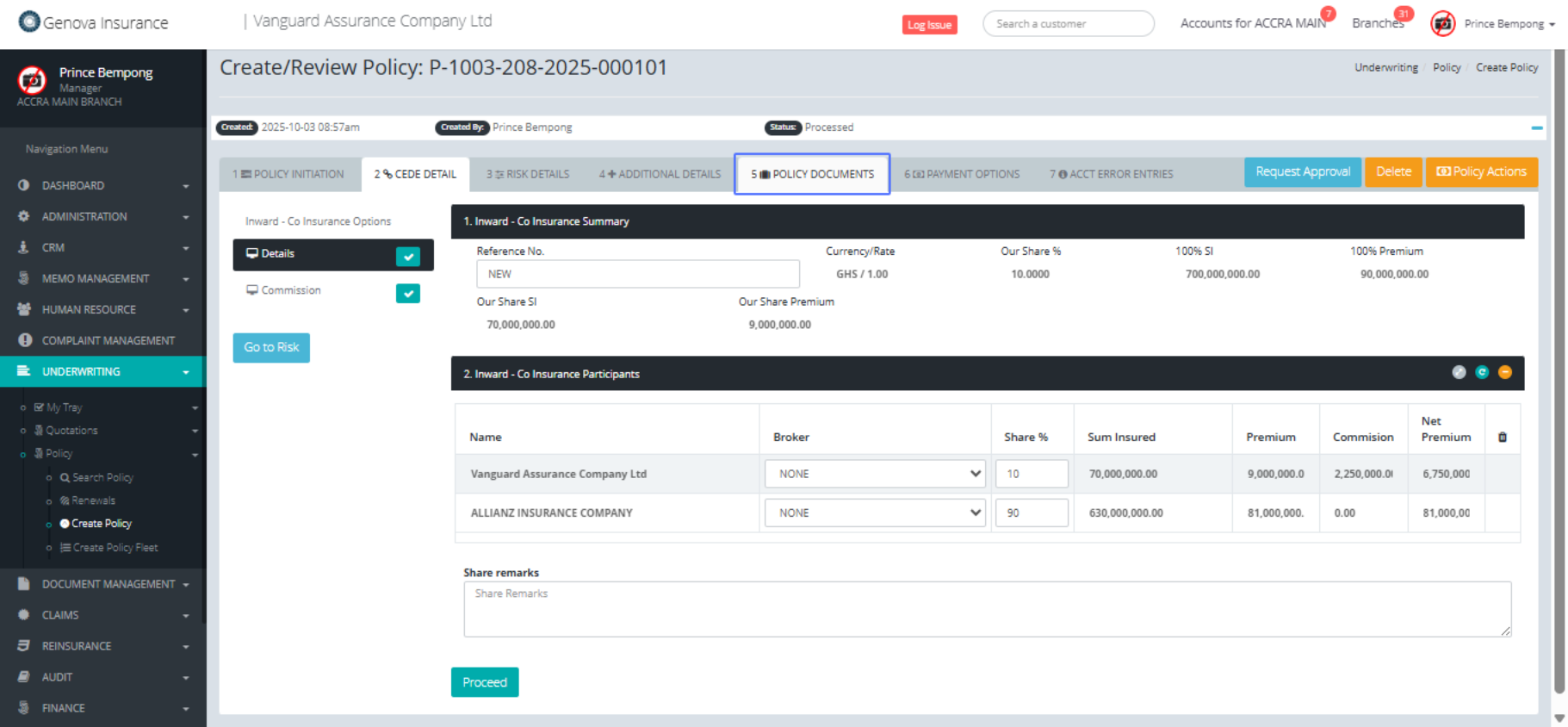
Task: Click the grey expand icon in Participants header
Action: tap(1459, 372)
